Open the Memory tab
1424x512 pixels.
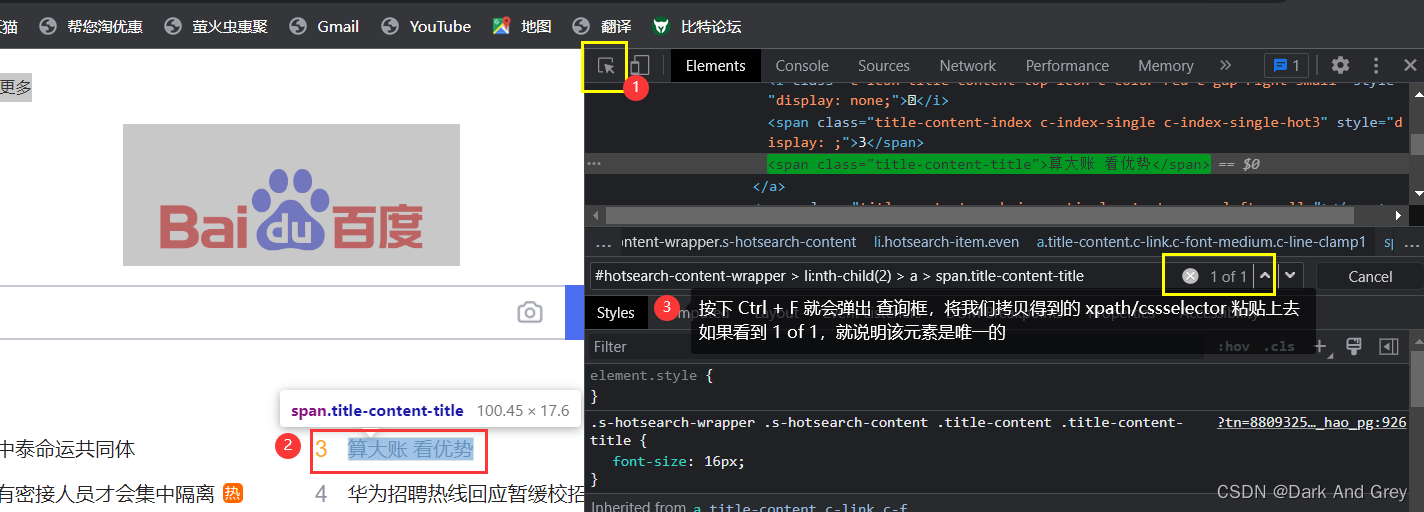(1165, 66)
